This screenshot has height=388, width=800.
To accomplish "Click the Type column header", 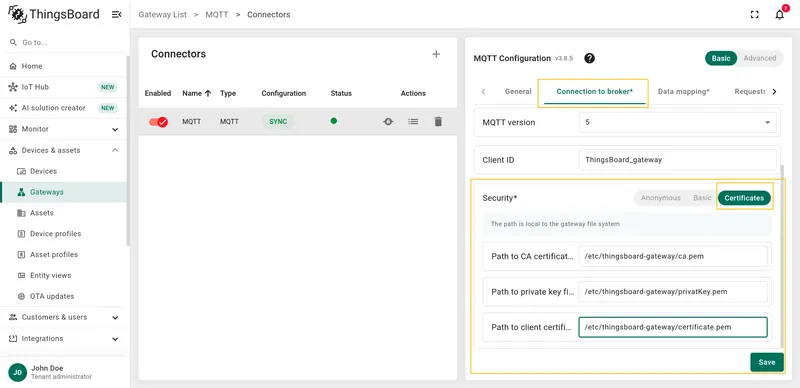I will [x=228, y=93].
